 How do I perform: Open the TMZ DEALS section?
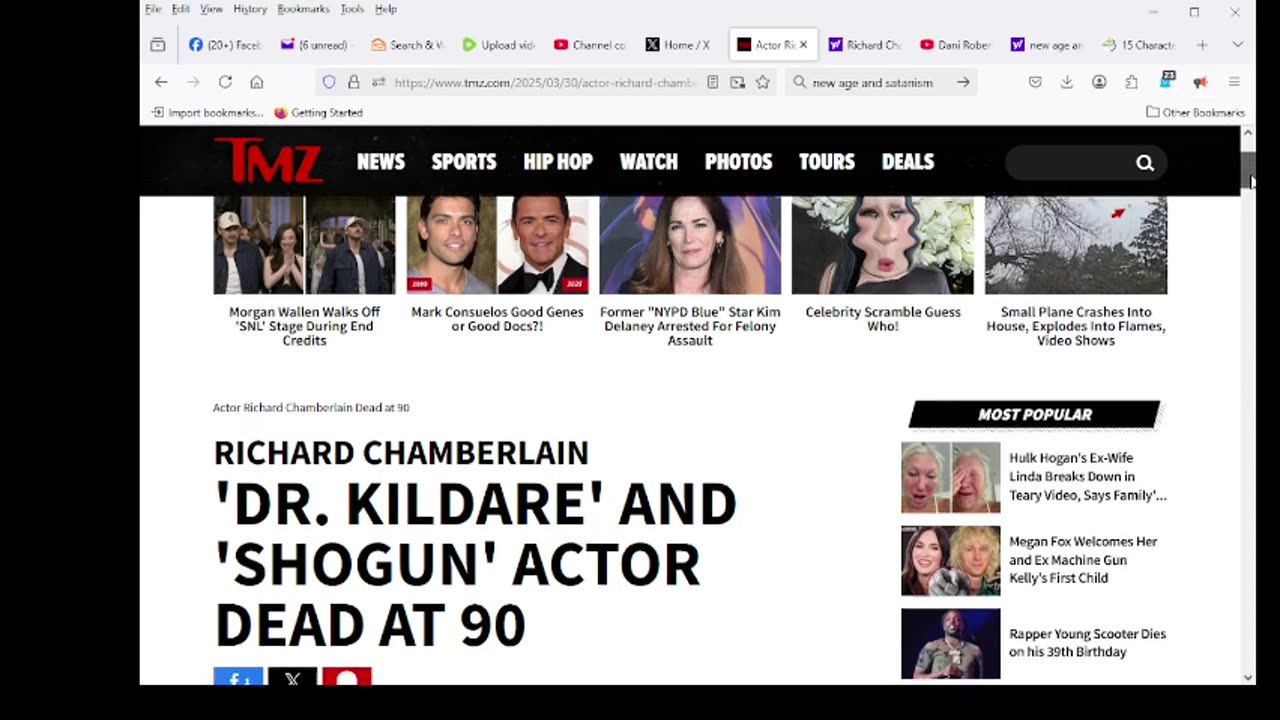point(908,162)
